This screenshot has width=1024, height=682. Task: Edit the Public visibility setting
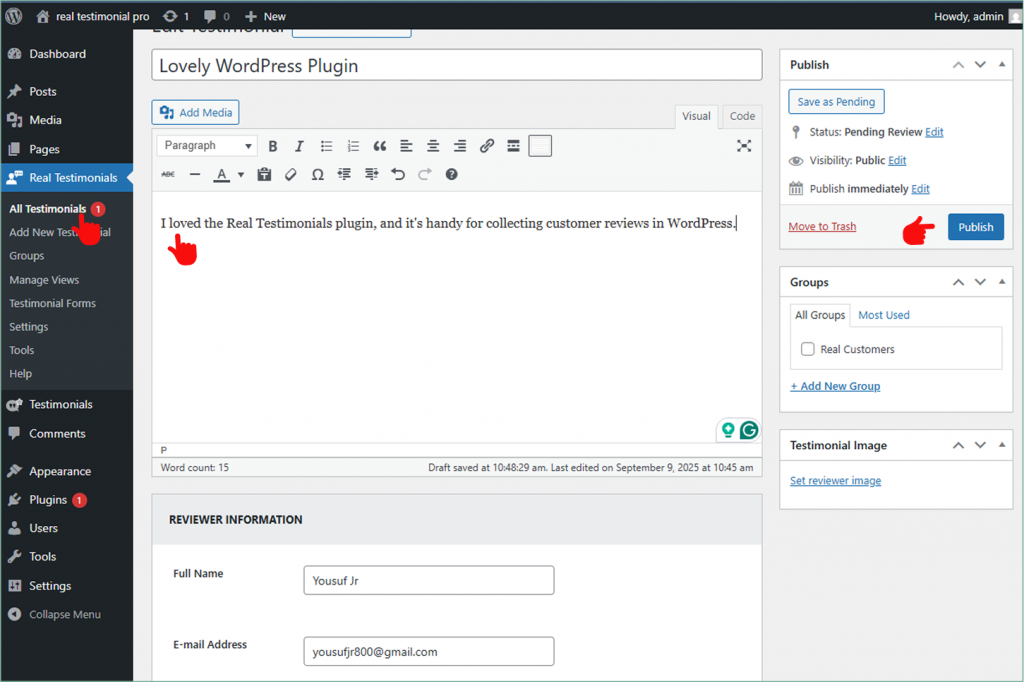(x=897, y=161)
